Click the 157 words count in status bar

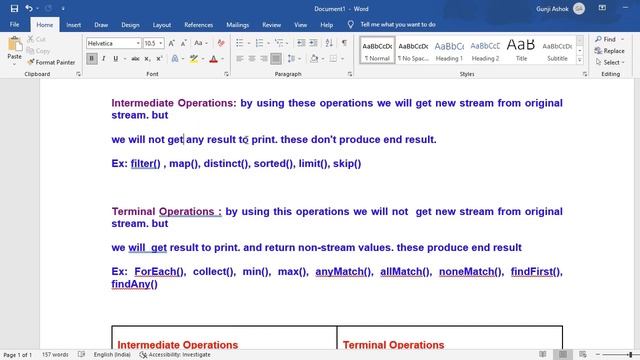click(x=55, y=354)
